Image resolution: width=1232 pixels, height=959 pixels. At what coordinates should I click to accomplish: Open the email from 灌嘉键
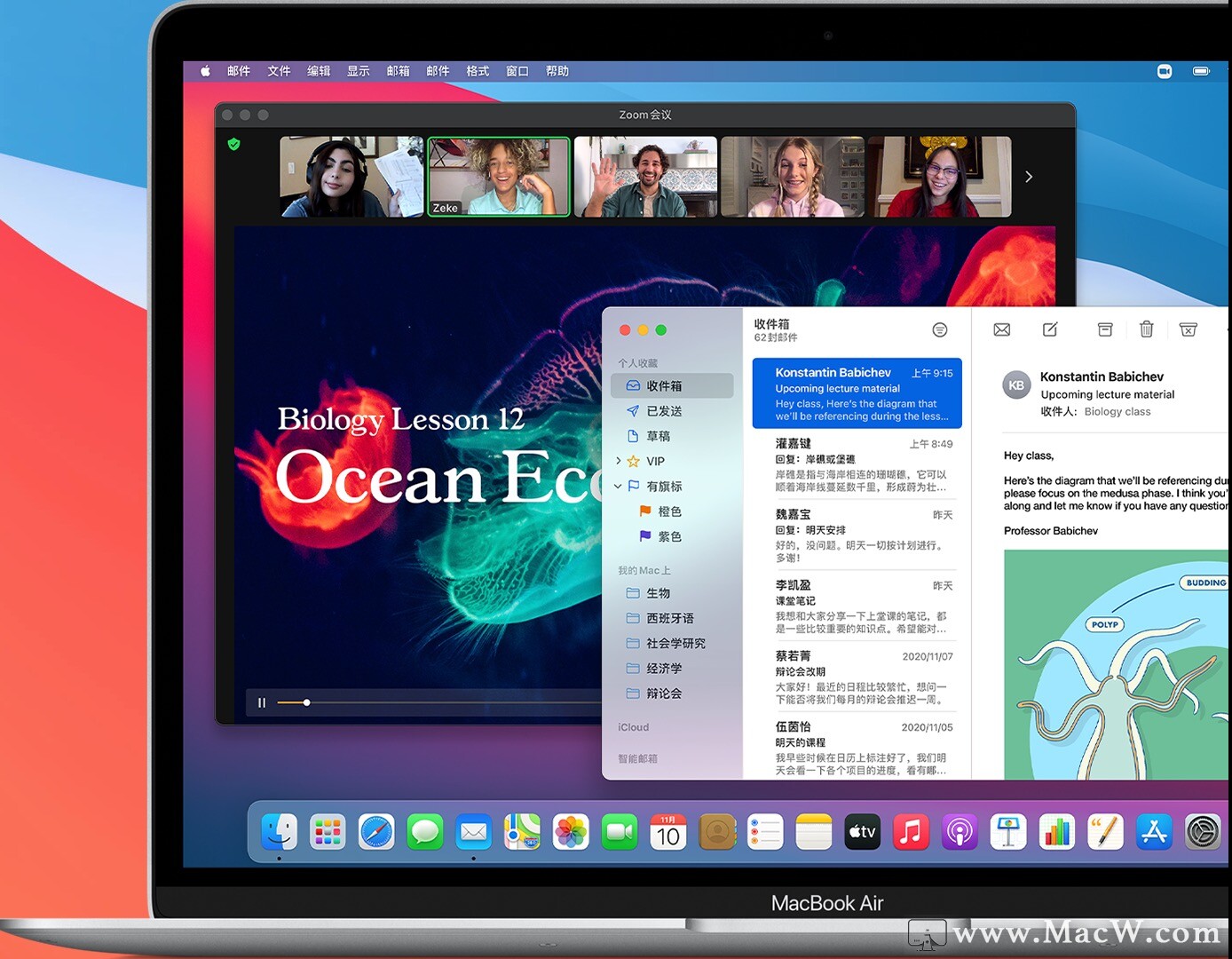pos(857,464)
